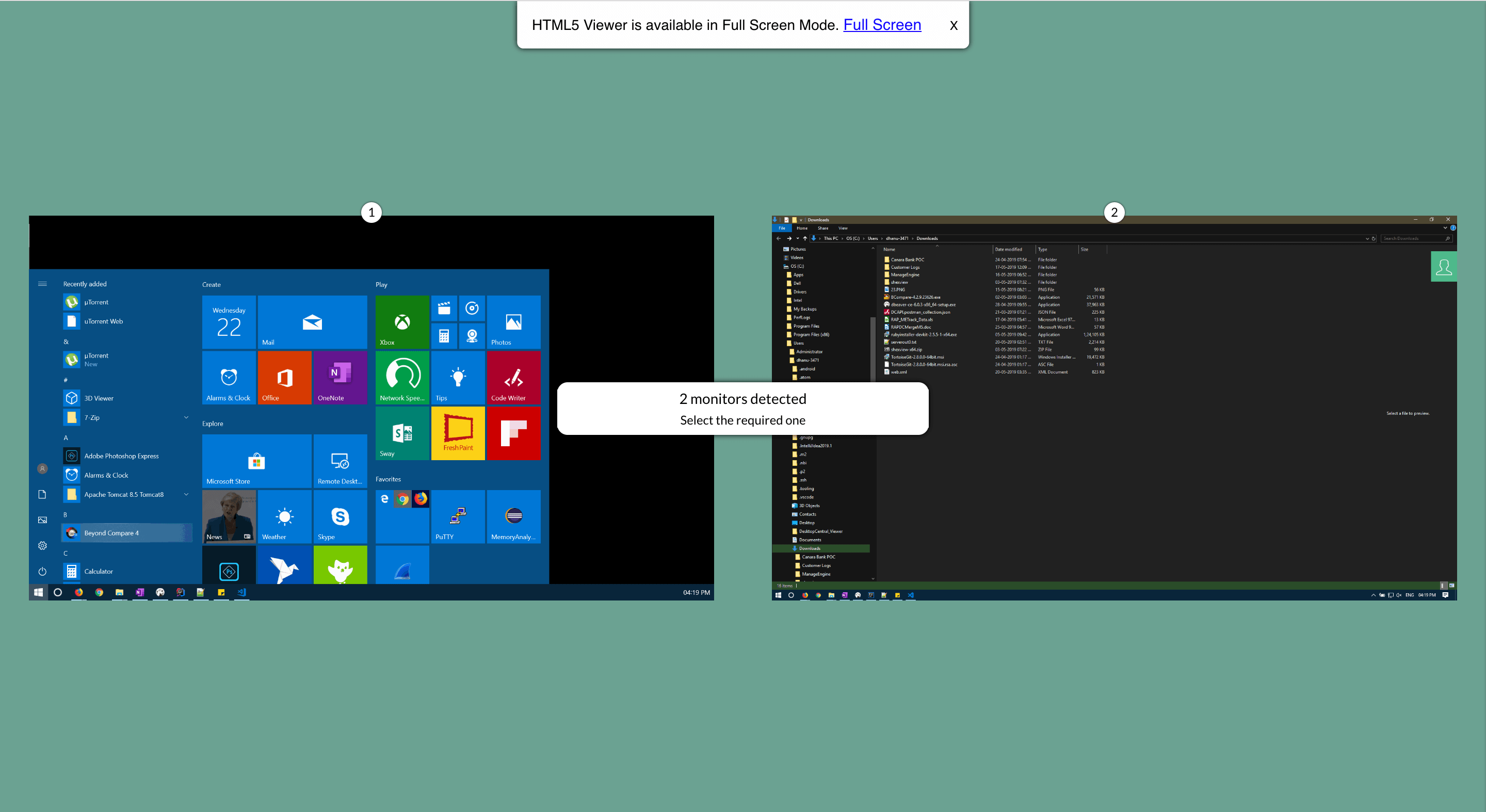The height and width of the screenshot is (812, 1486).
Task: Open the Fresh Paint tile
Action: pyautogui.click(x=458, y=433)
